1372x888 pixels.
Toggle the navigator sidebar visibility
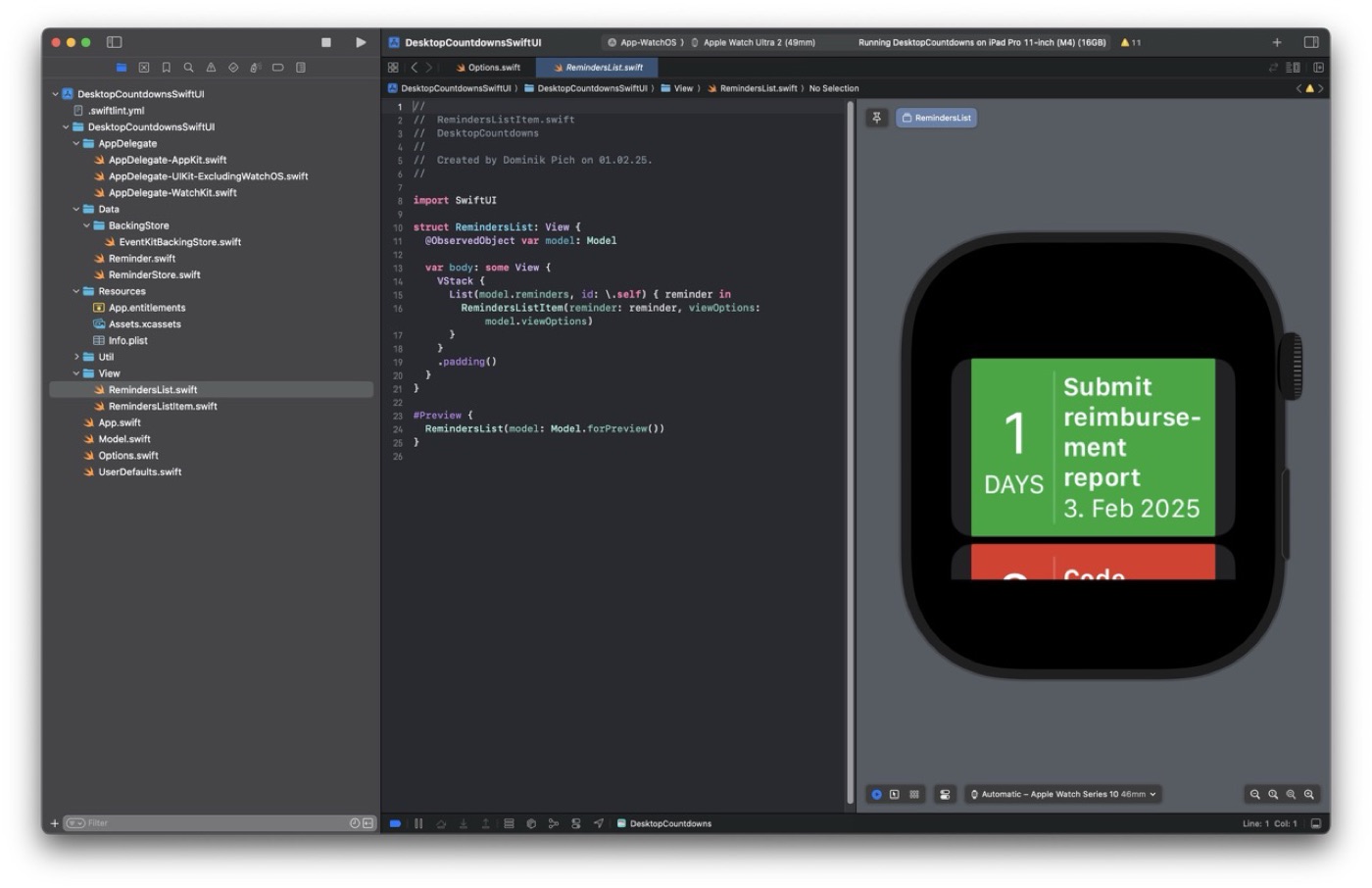[114, 42]
